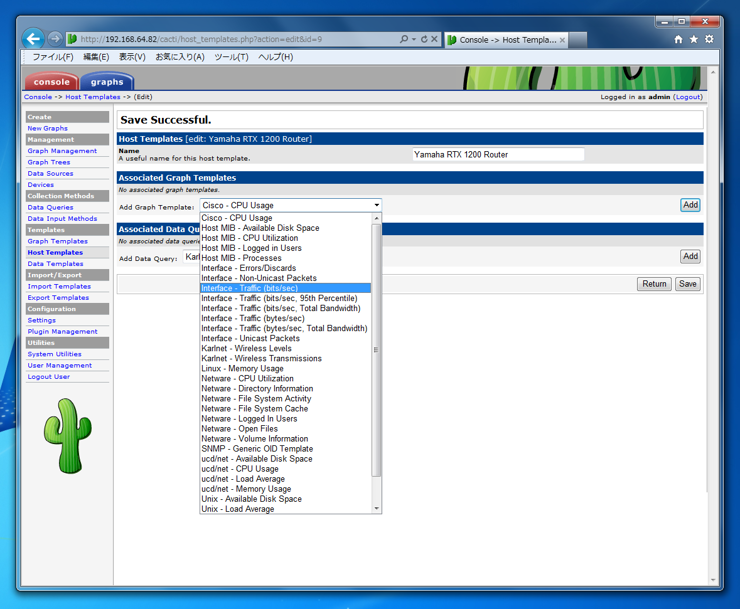Screen dimensions: 740x609
Task: Open the 表示(V) menu
Action: [132, 57]
